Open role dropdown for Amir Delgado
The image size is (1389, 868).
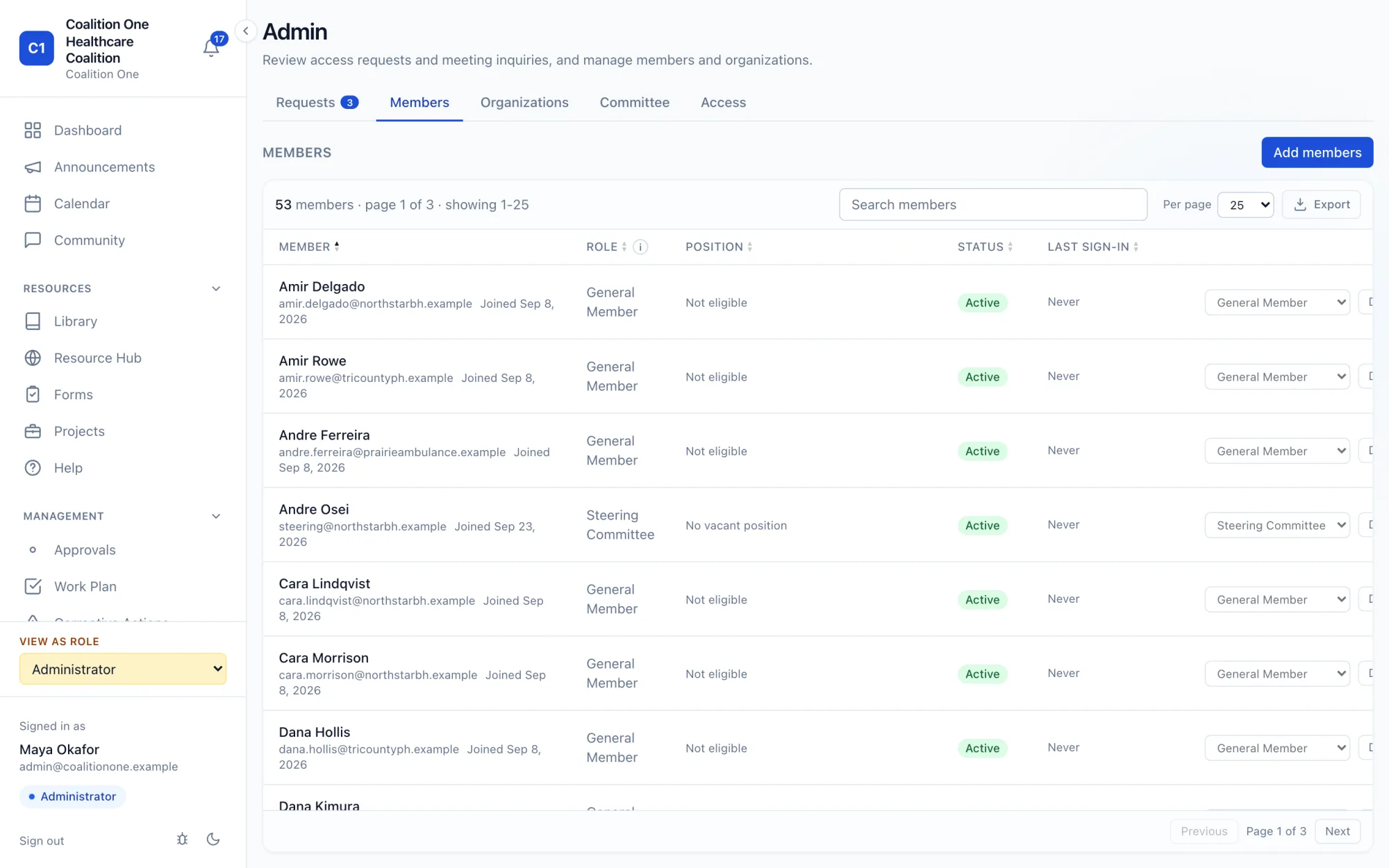pyautogui.click(x=1277, y=303)
